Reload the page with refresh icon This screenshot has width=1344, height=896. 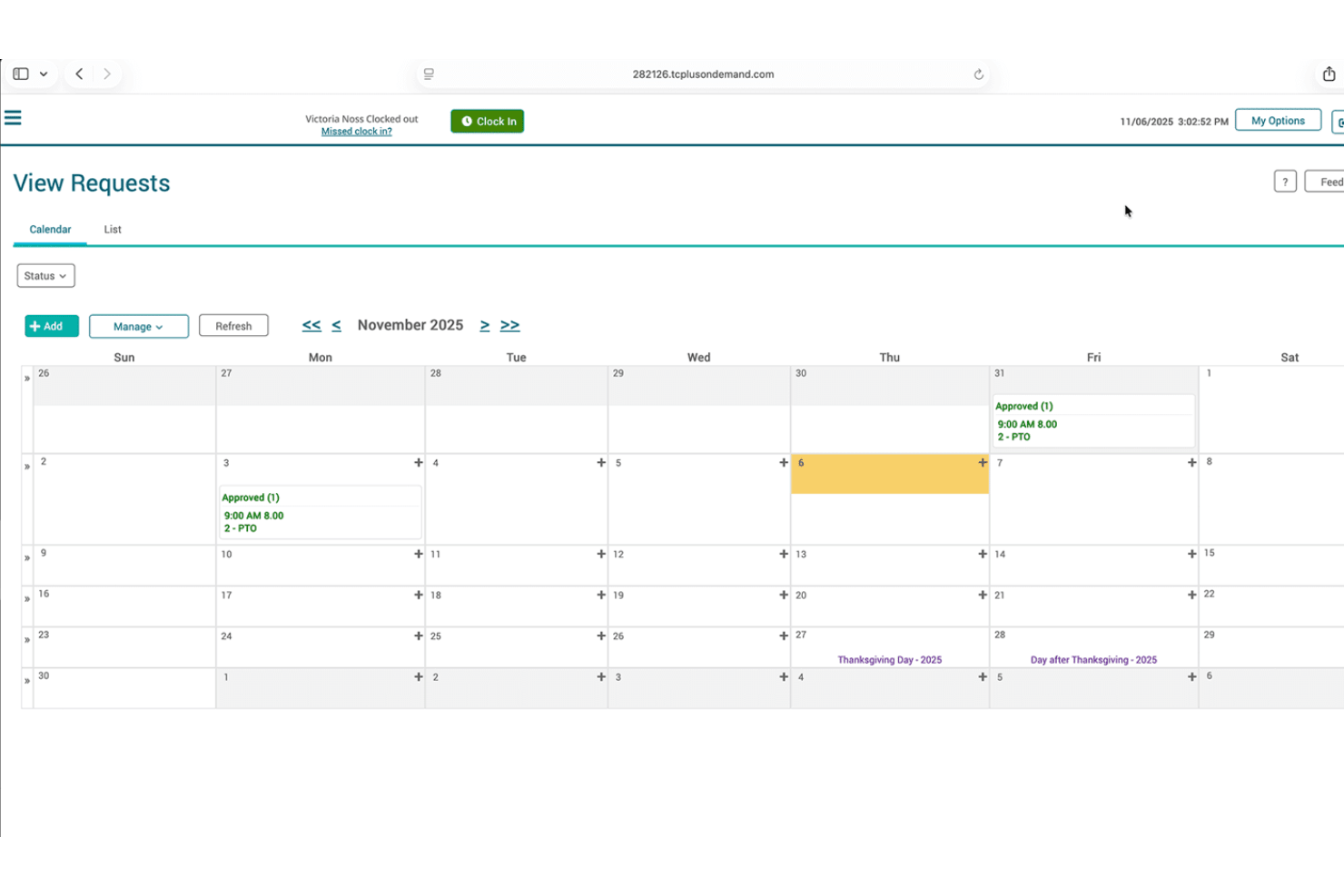click(978, 74)
